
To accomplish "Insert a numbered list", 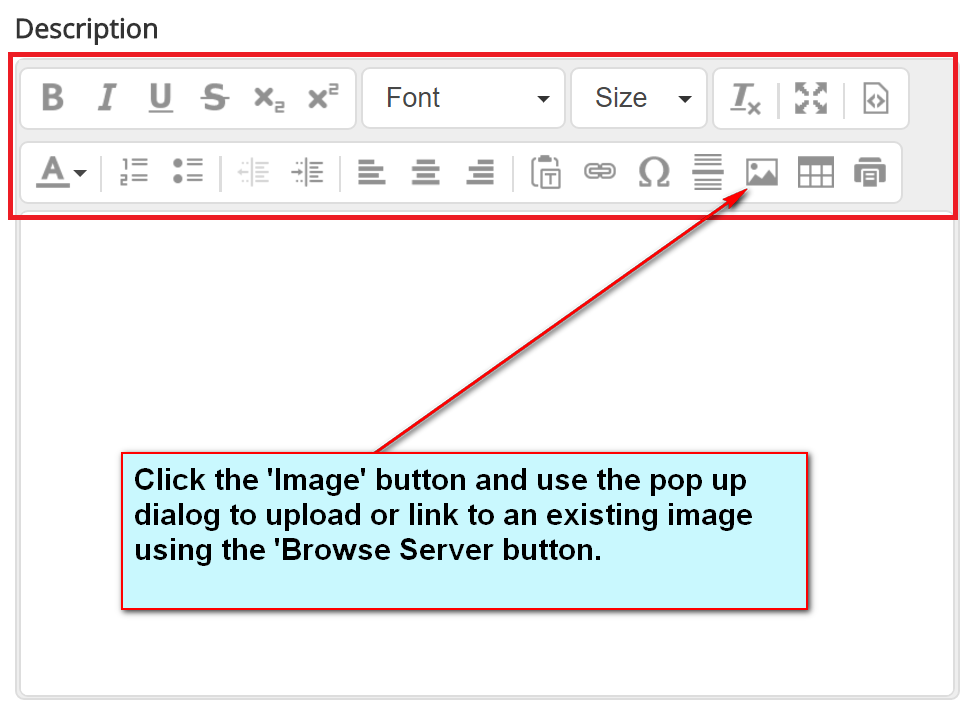I will pyautogui.click(x=134, y=172).
